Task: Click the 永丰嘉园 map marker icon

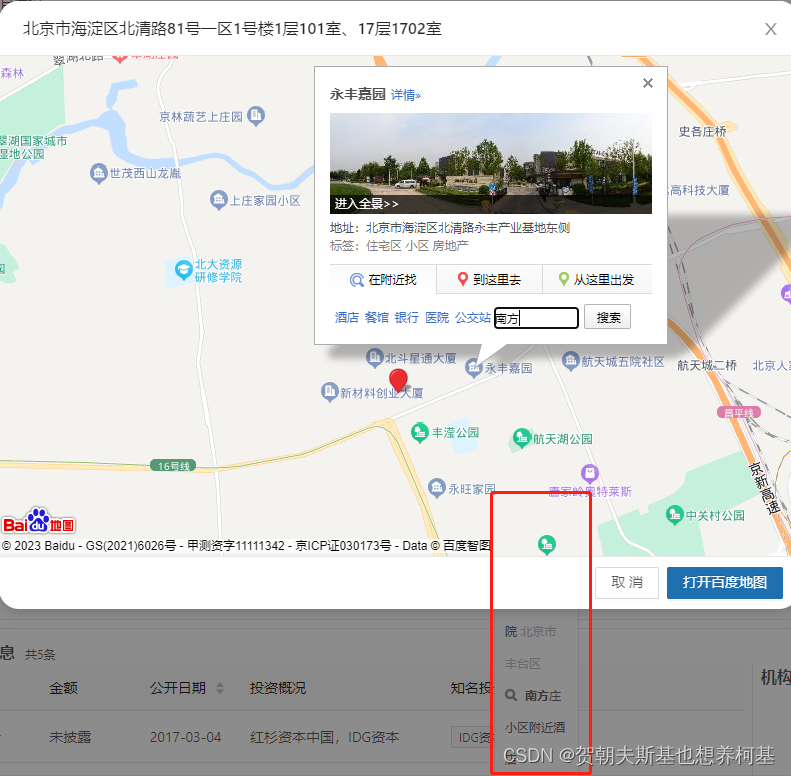Action: pos(473,368)
